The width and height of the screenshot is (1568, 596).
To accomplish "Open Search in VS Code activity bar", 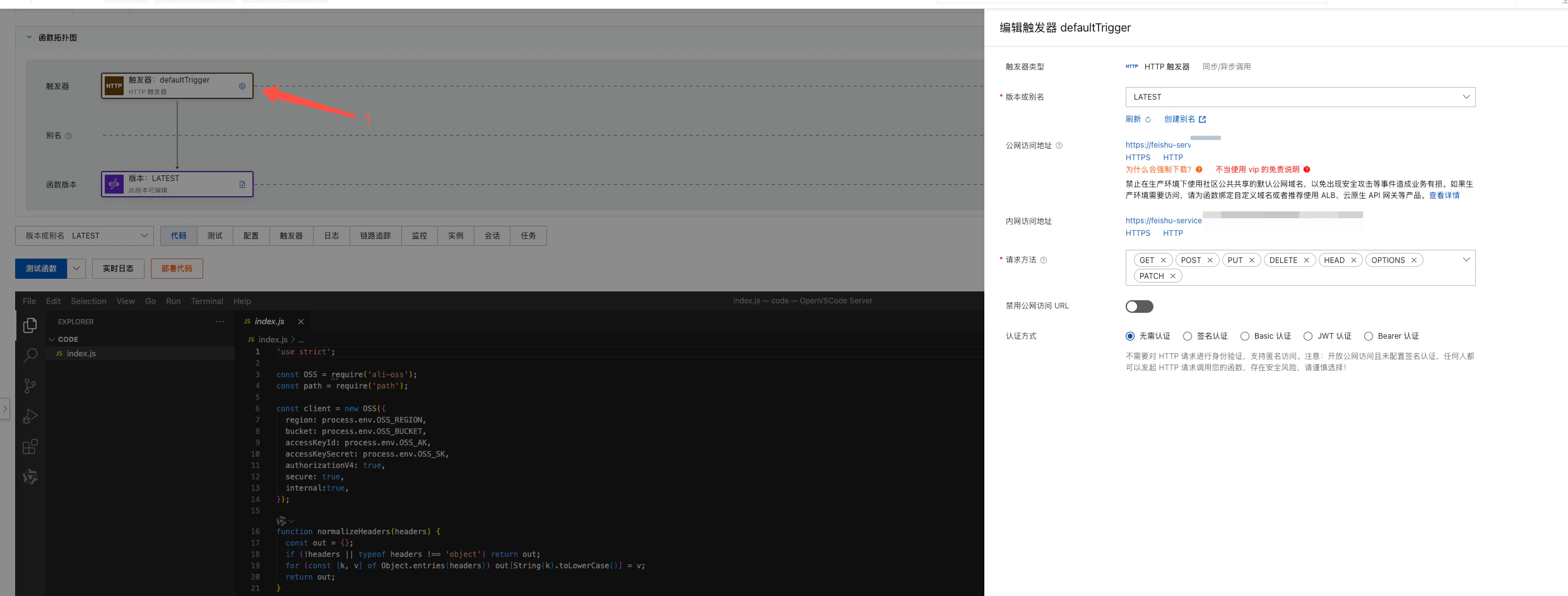I will [30, 355].
